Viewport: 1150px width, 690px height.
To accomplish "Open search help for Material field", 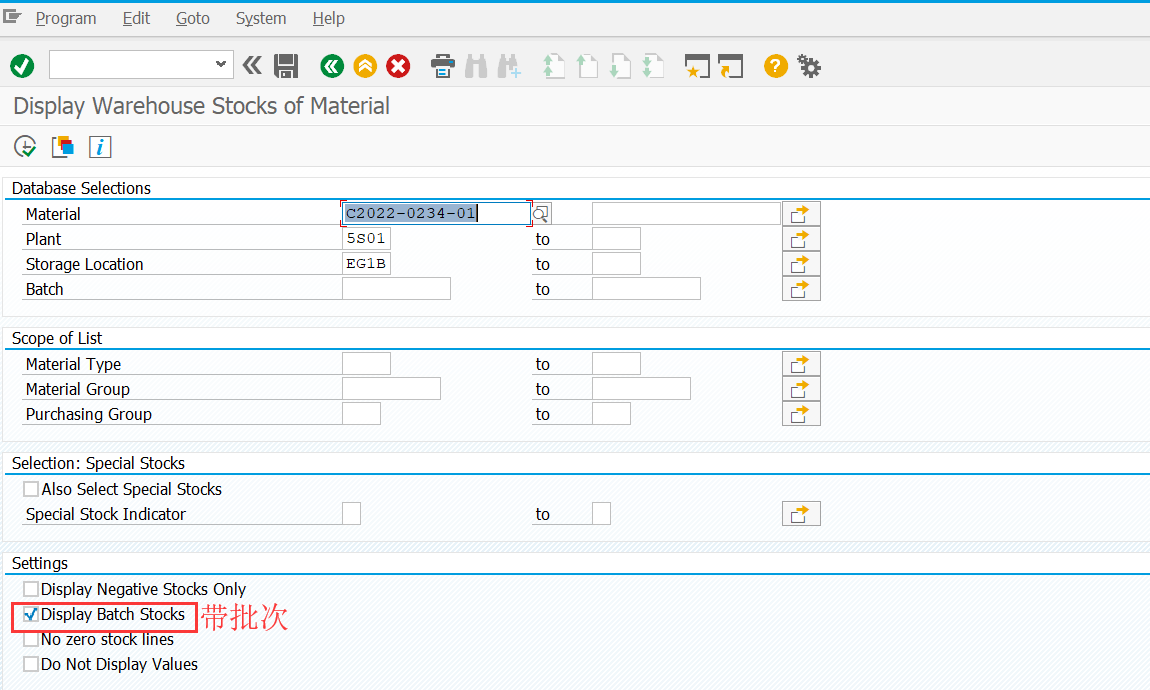I will pos(540,213).
